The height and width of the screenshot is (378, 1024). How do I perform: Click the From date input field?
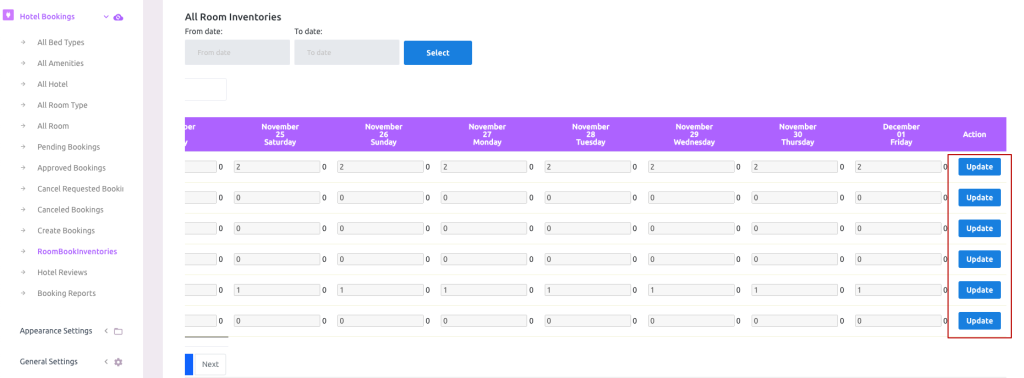237,52
